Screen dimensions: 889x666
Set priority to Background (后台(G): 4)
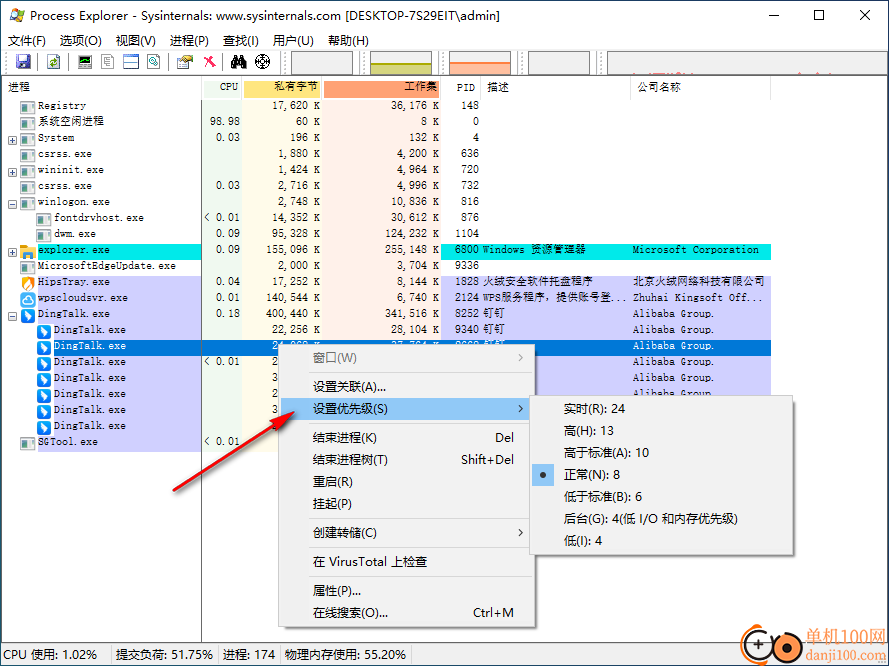click(x=661, y=519)
